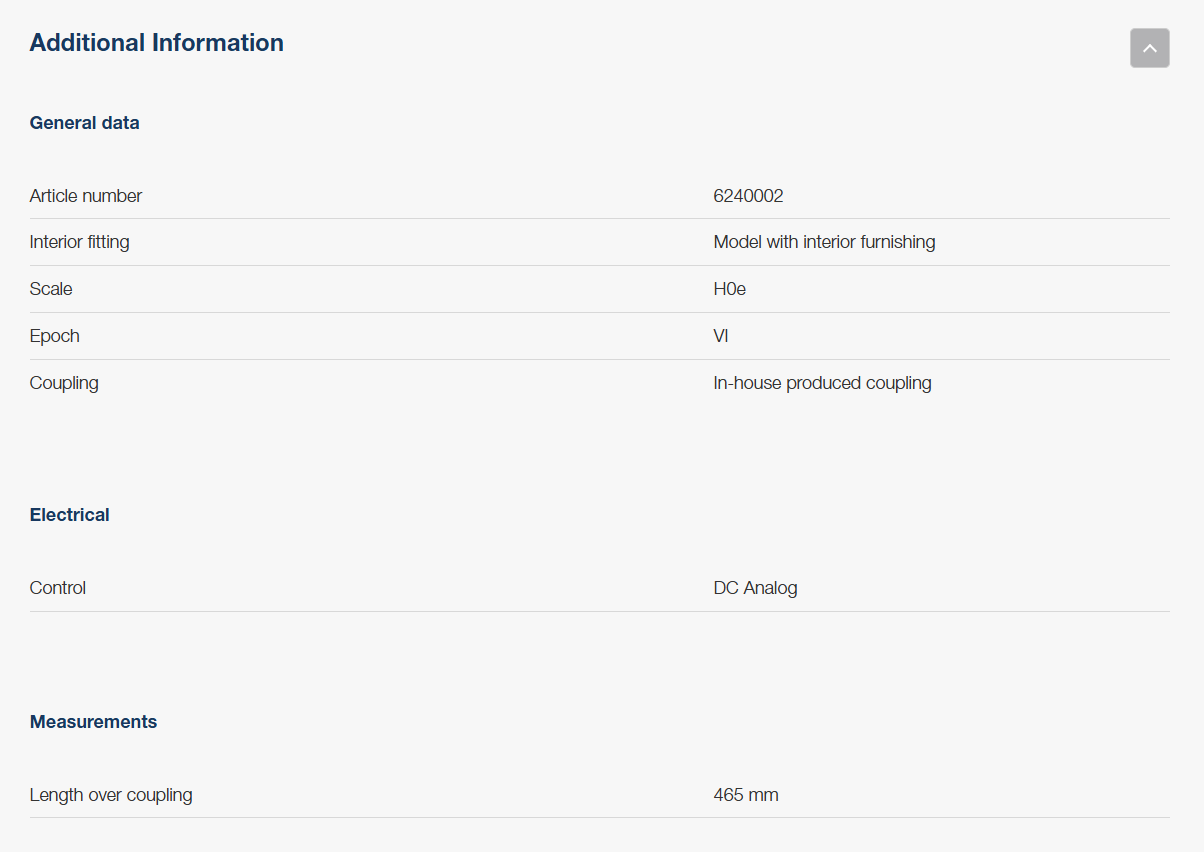The width and height of the screenshot is (1204, 852).
Task: Click the H0e scale value
Action: click(x=729, y=289)
